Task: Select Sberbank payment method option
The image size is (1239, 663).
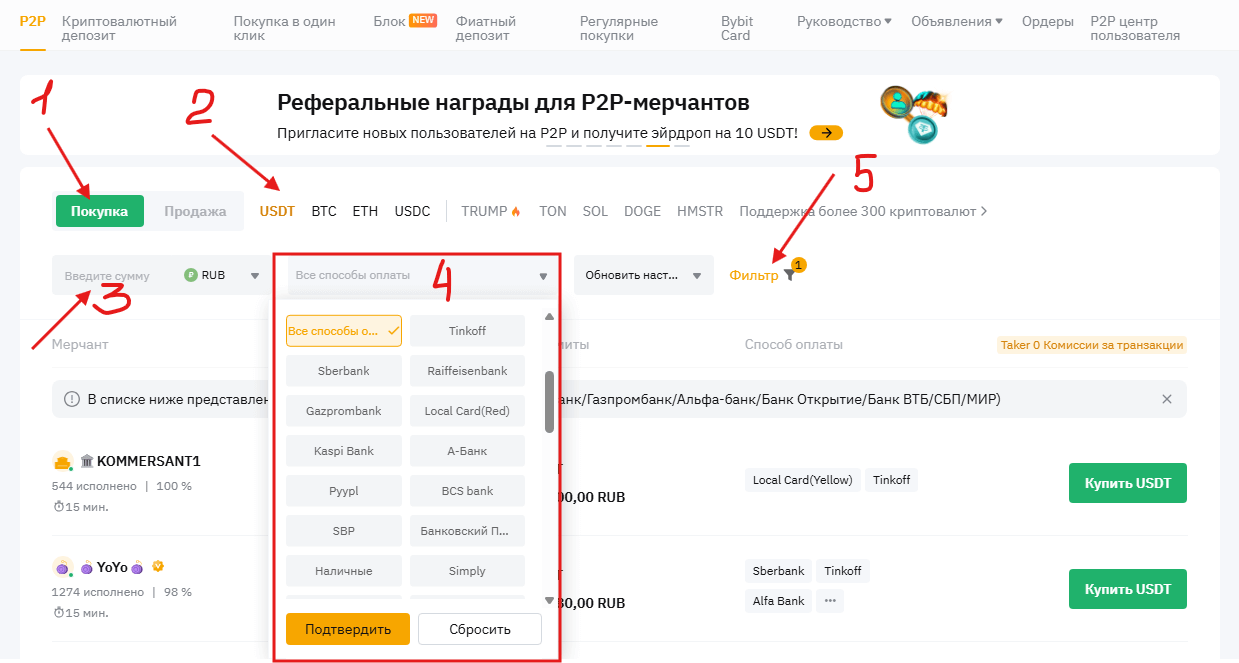Action: (343, 371)
